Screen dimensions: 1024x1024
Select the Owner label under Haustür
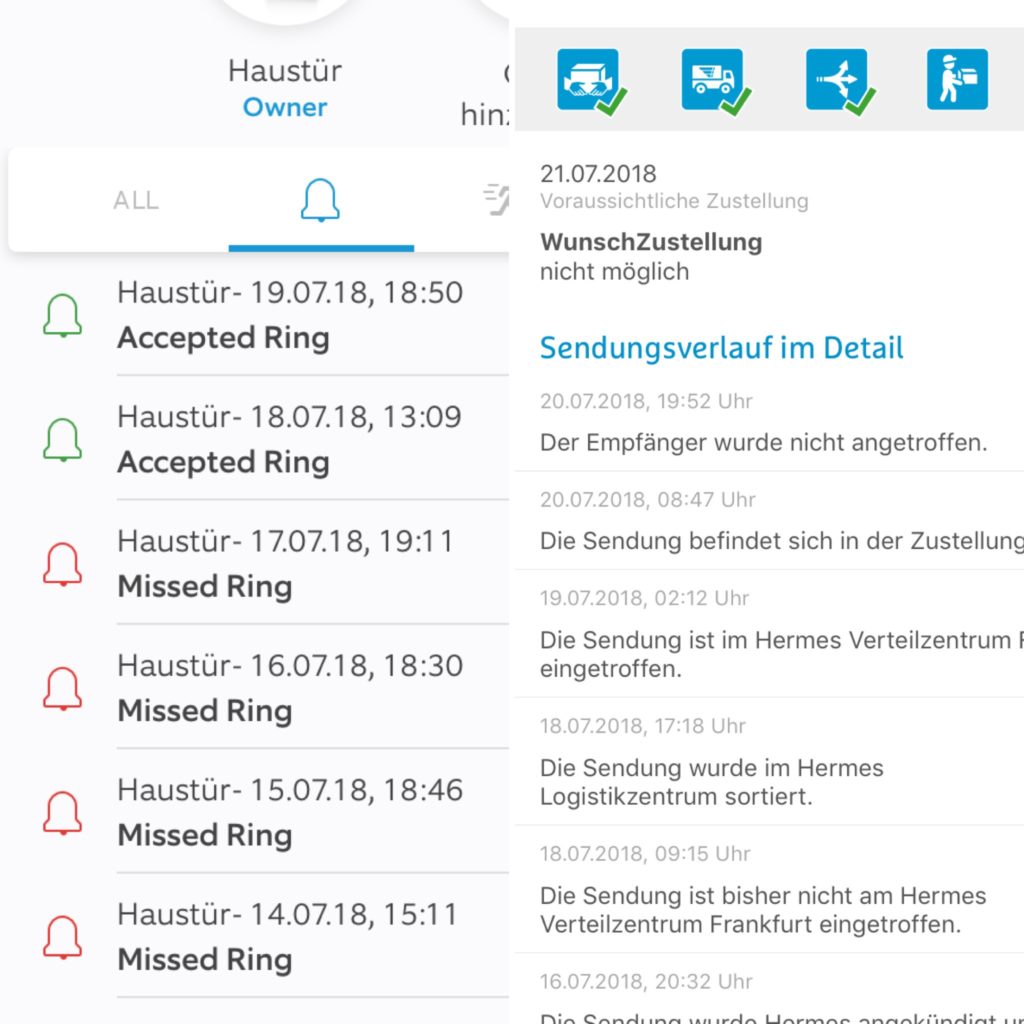285,108
